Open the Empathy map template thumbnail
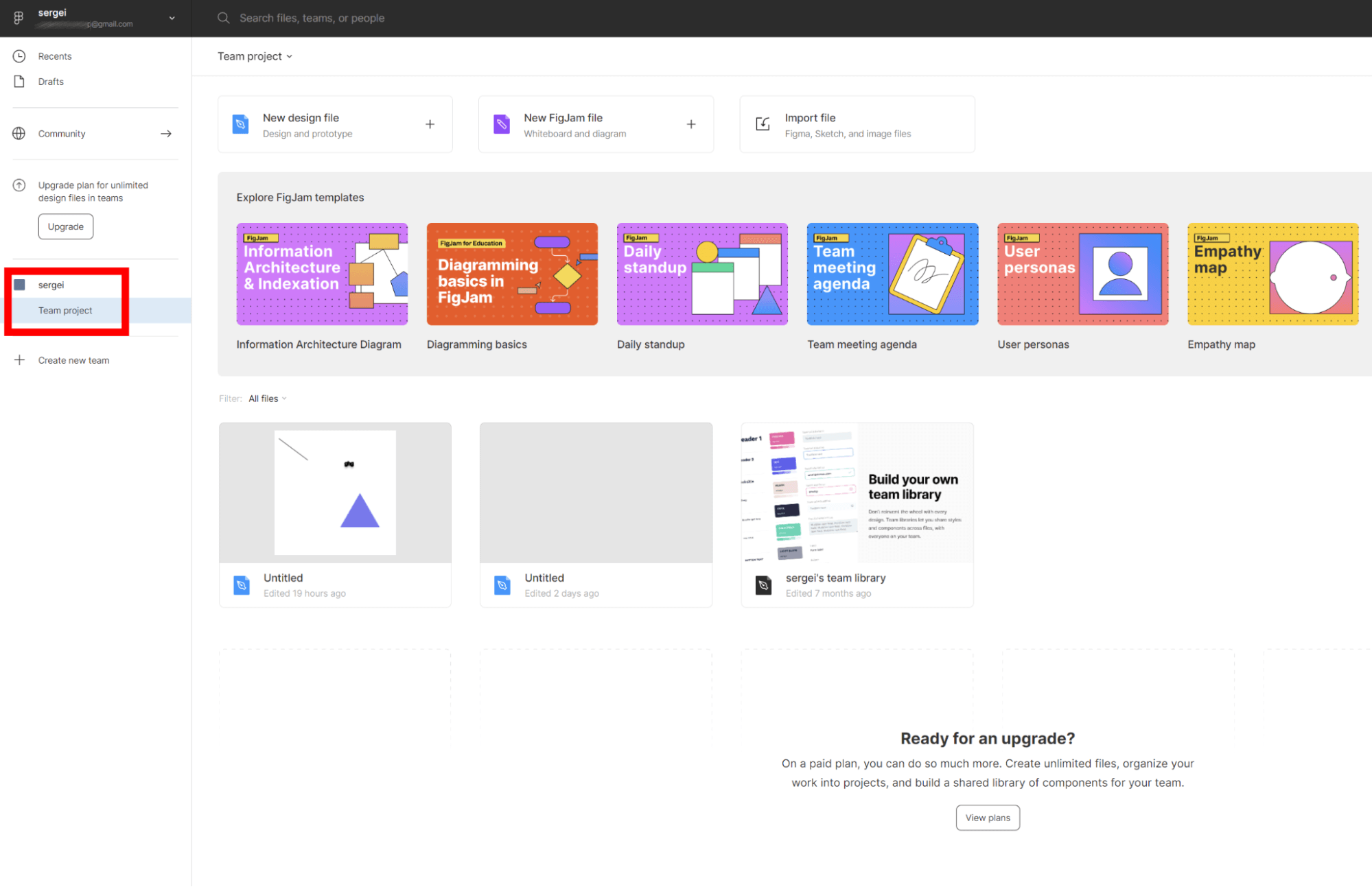The height and width of the screenshot is (887, 1372). (x=1272, y=274)
